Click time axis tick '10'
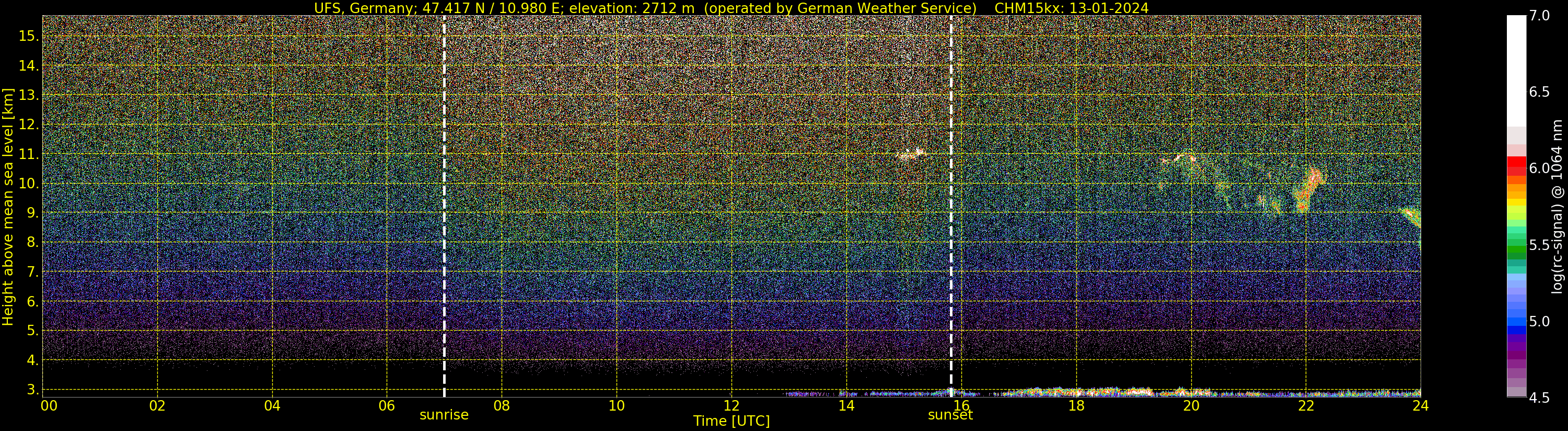The height and width of the screenshot is (431, 1568). tap(617, 406)
